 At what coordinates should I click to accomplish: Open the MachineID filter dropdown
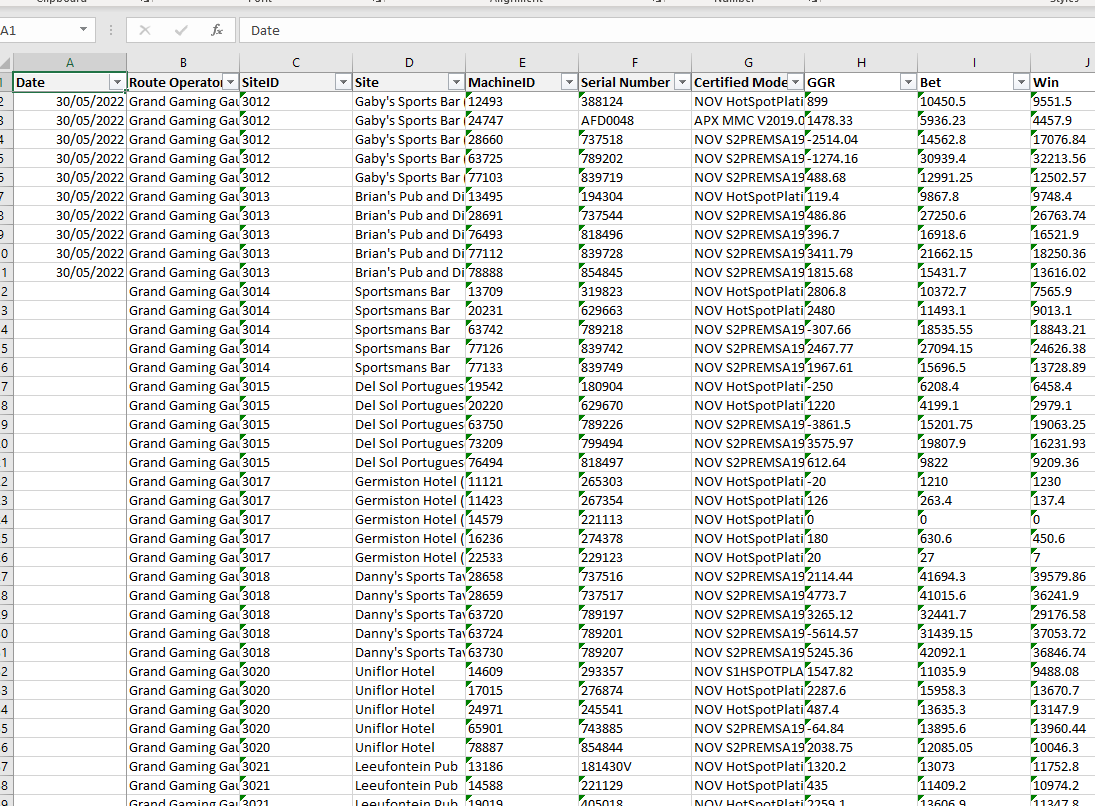click(570, 82)
